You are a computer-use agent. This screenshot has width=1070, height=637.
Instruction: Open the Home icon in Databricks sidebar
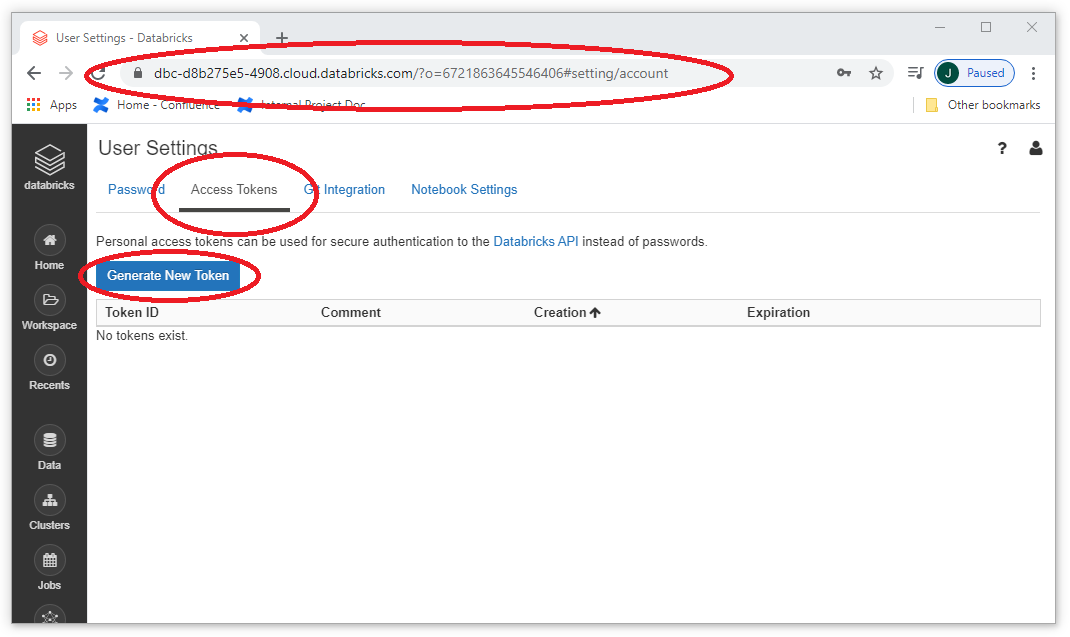coord(50,240)
